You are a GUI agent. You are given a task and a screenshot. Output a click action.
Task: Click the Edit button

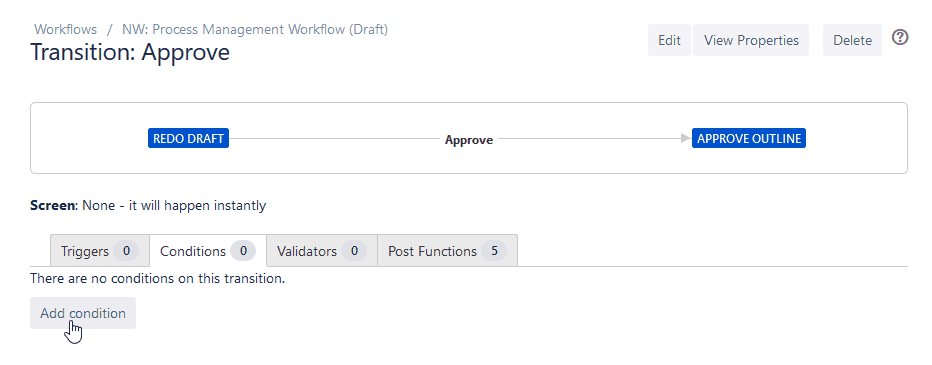click(669, 40)
